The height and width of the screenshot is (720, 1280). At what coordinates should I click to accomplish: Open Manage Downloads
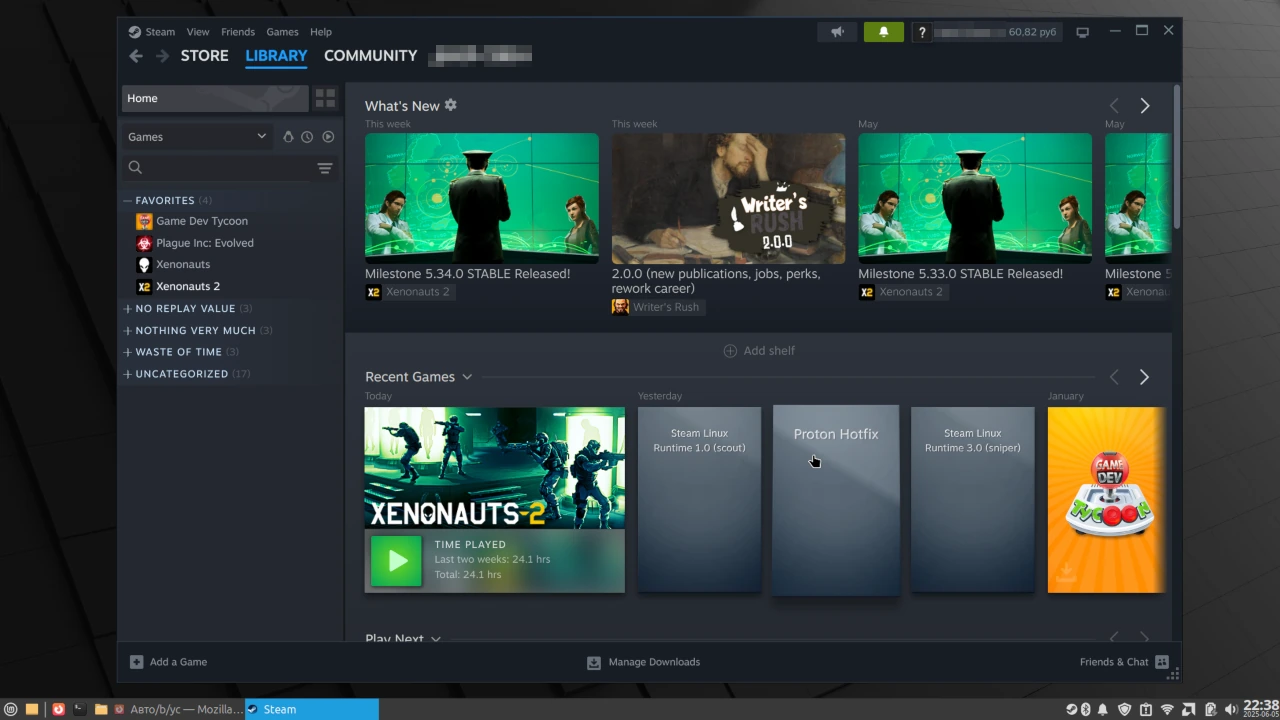tap(643, 662)
